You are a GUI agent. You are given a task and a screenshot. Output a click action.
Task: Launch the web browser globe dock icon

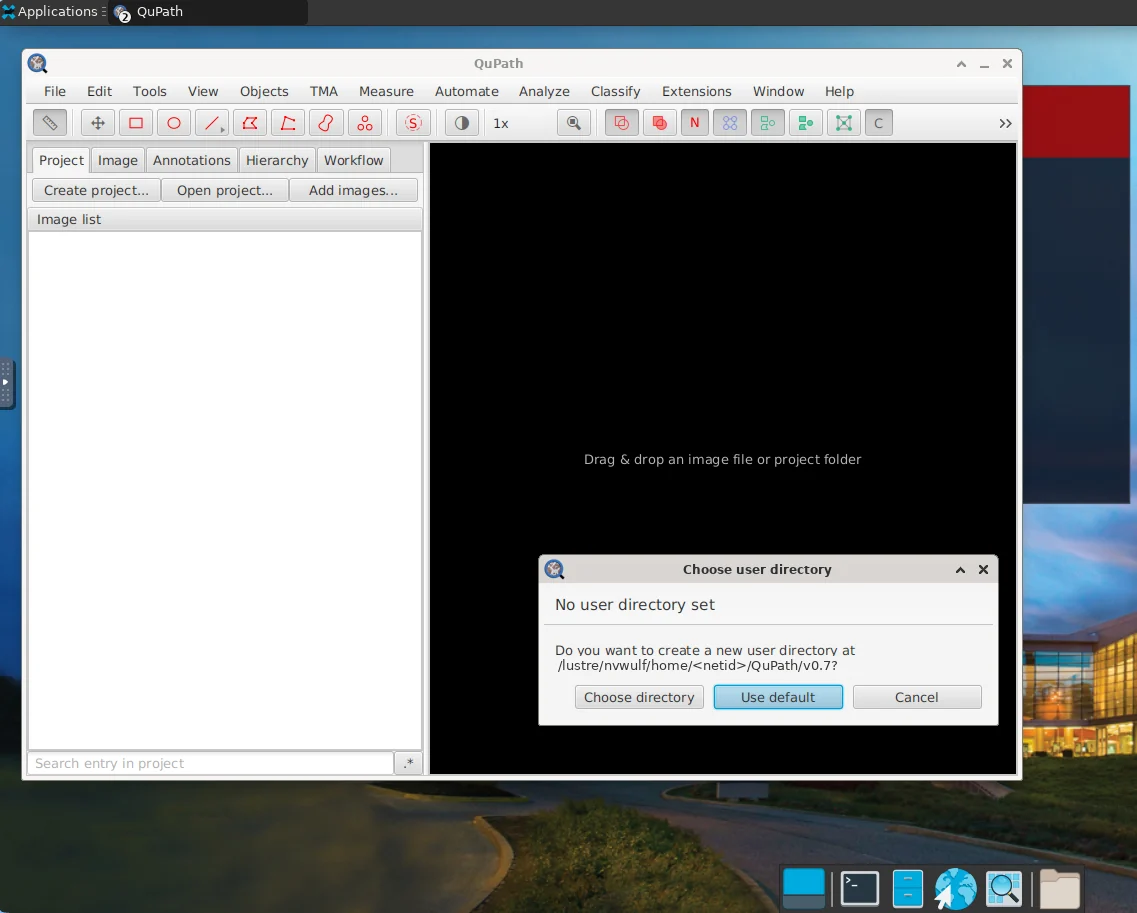(x=955, y=888)
